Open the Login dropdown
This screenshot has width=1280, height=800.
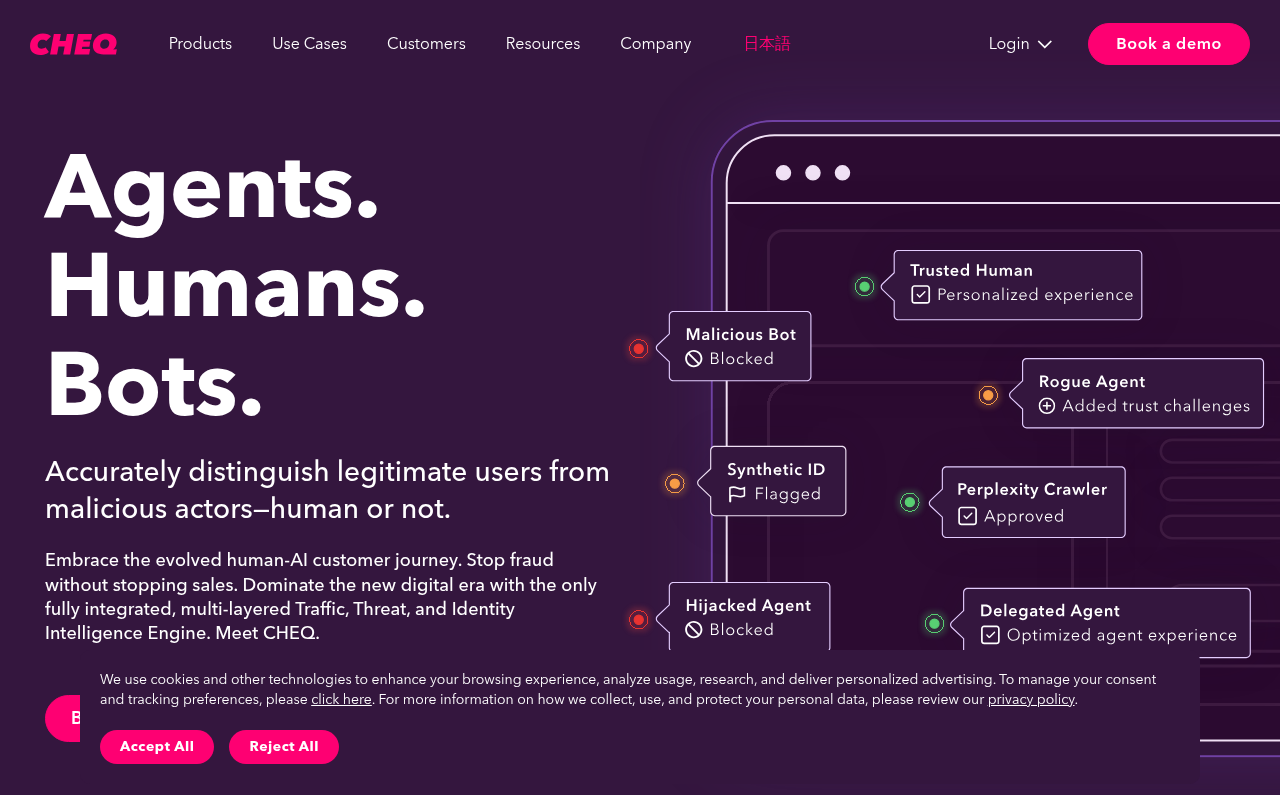pyautogui.click(x=1019, y=44)
